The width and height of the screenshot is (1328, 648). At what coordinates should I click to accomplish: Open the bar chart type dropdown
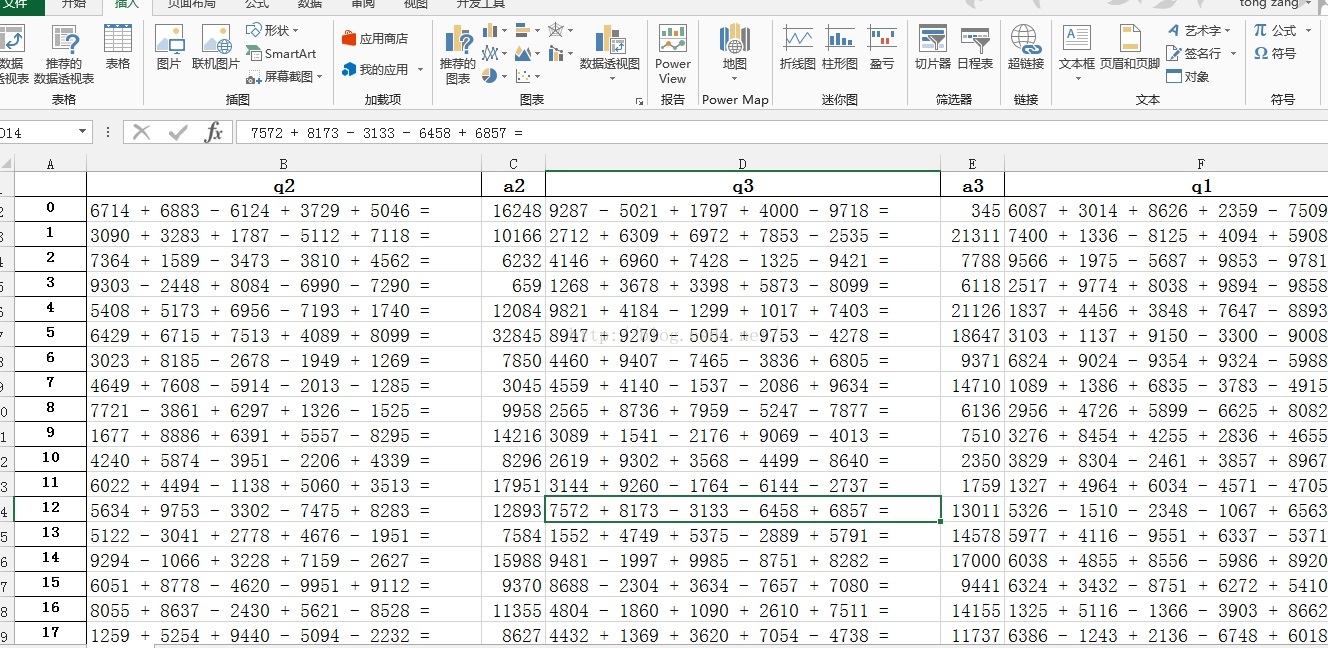coord(535,31)
